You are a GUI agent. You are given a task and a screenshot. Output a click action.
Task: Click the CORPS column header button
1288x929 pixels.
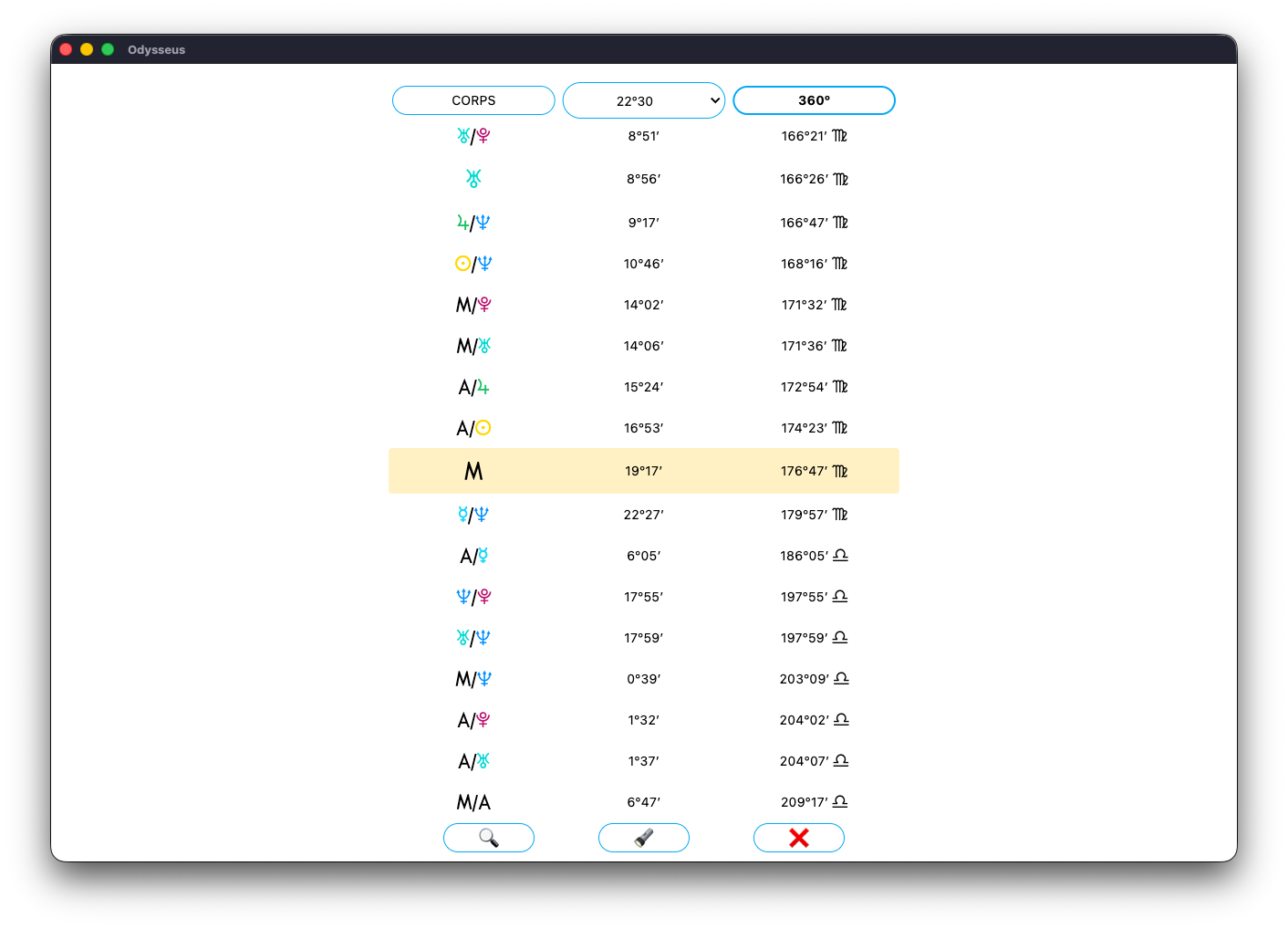(473, 100)
